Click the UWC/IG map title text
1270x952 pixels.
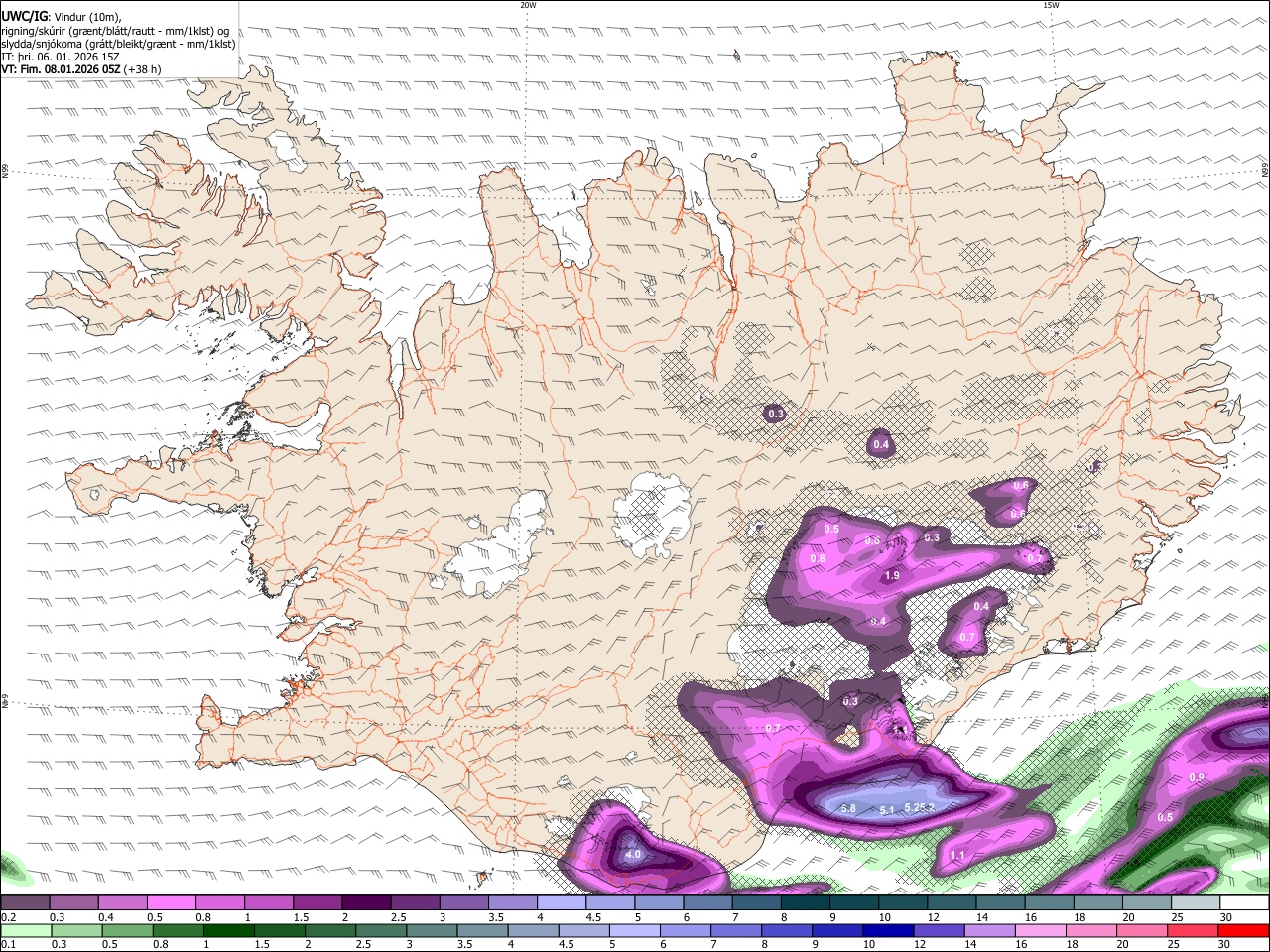pyautogui.click(x=25, y=16)
